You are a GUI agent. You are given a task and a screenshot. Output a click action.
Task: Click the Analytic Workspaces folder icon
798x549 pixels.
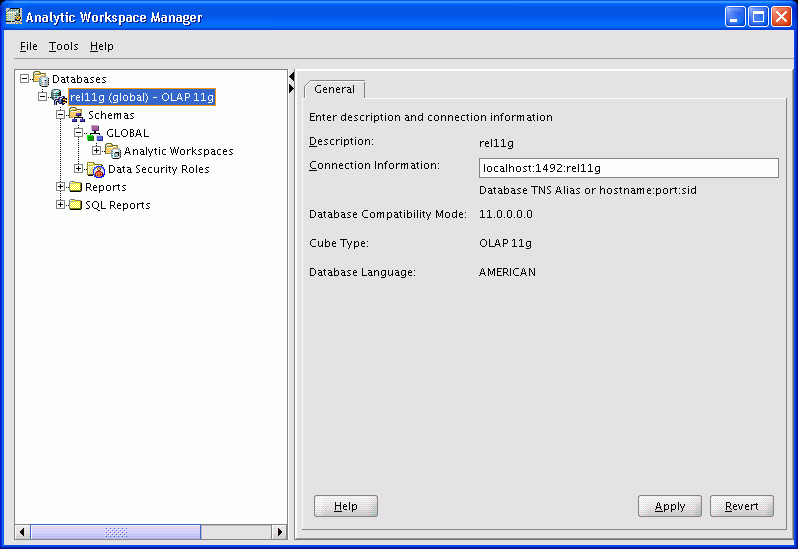point(113,151)
